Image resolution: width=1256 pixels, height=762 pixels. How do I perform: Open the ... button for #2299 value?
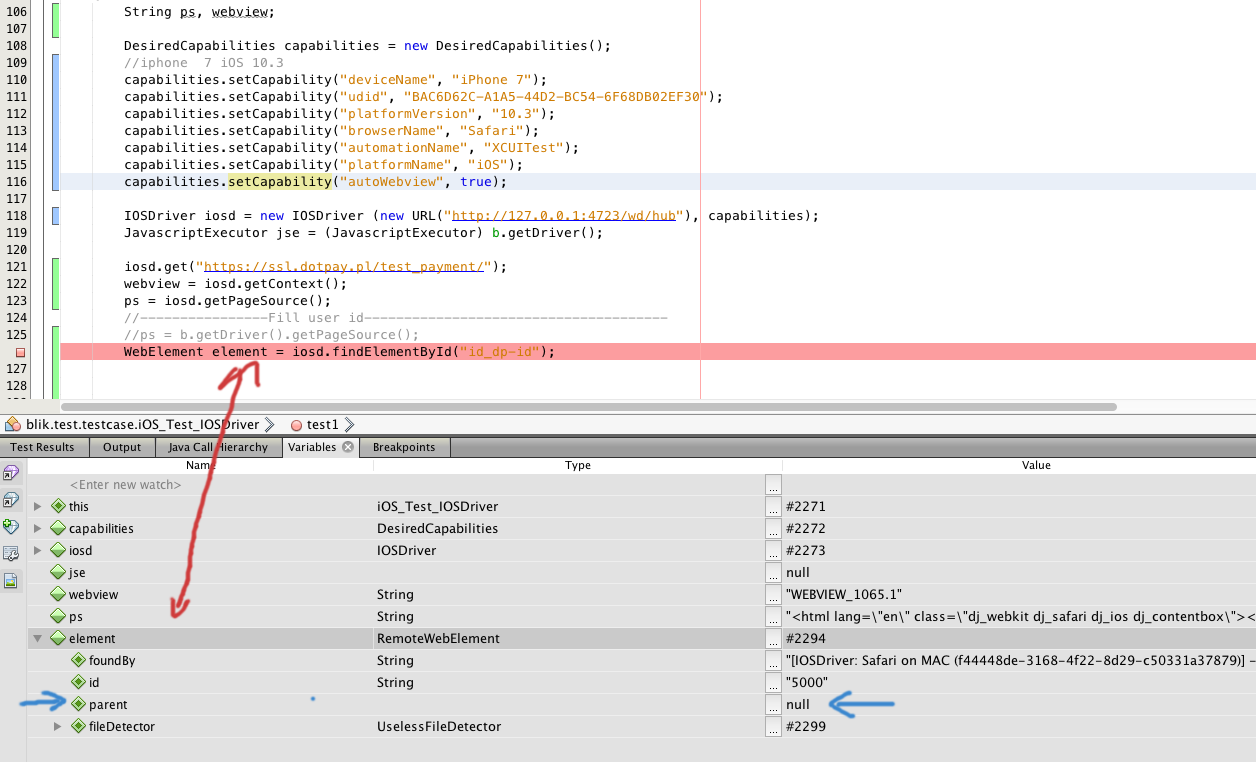[x=773, y=726]
